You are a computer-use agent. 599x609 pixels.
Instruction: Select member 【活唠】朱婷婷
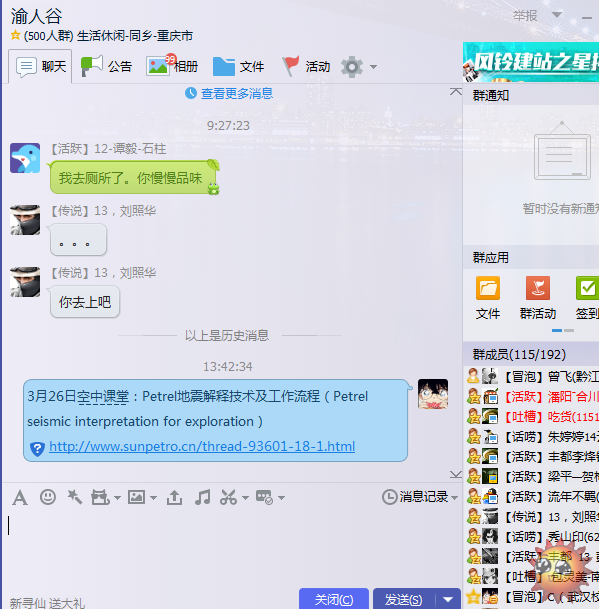[x=532, y=437]
